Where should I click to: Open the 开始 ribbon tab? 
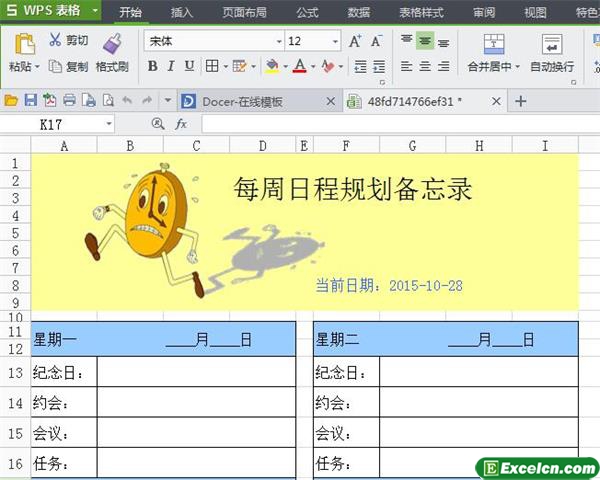[130, 12]
